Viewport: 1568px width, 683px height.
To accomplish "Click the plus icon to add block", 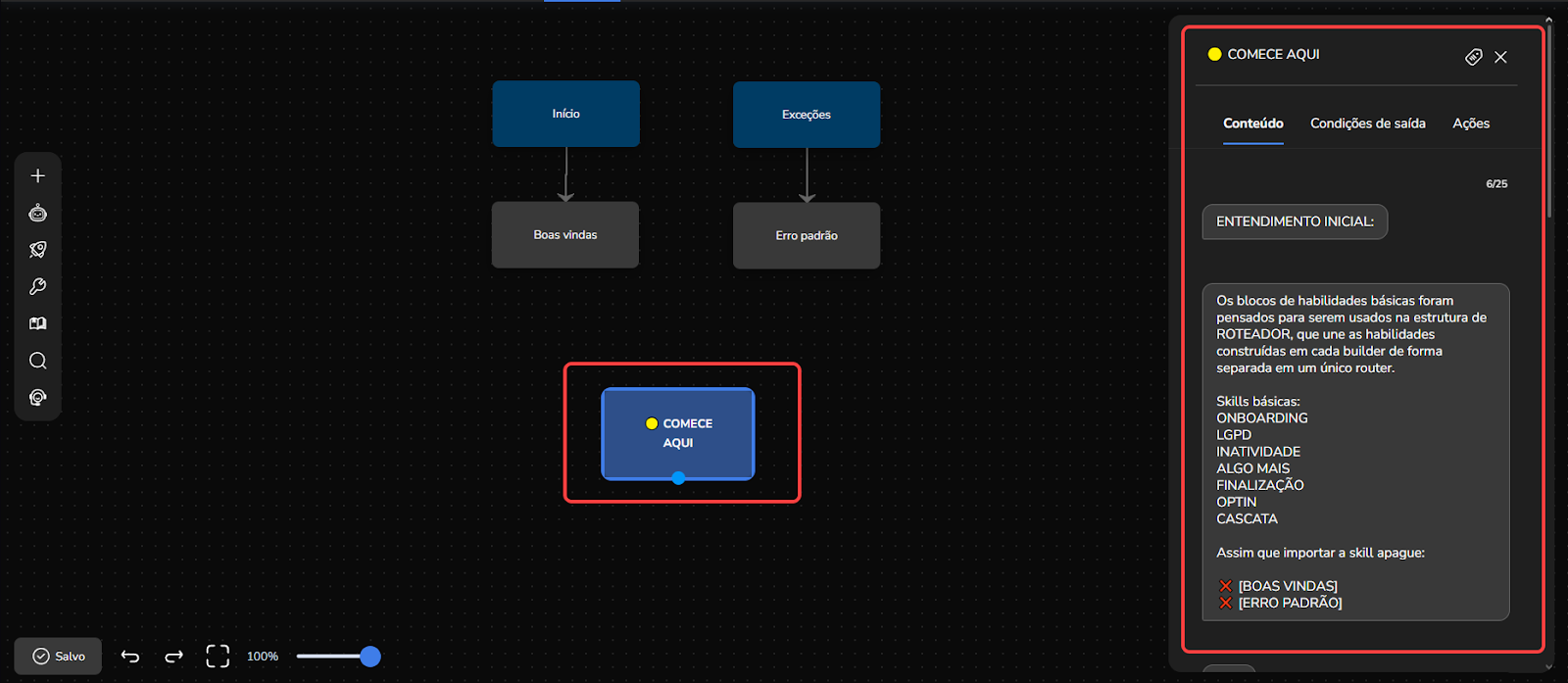I will coord(38,176).
